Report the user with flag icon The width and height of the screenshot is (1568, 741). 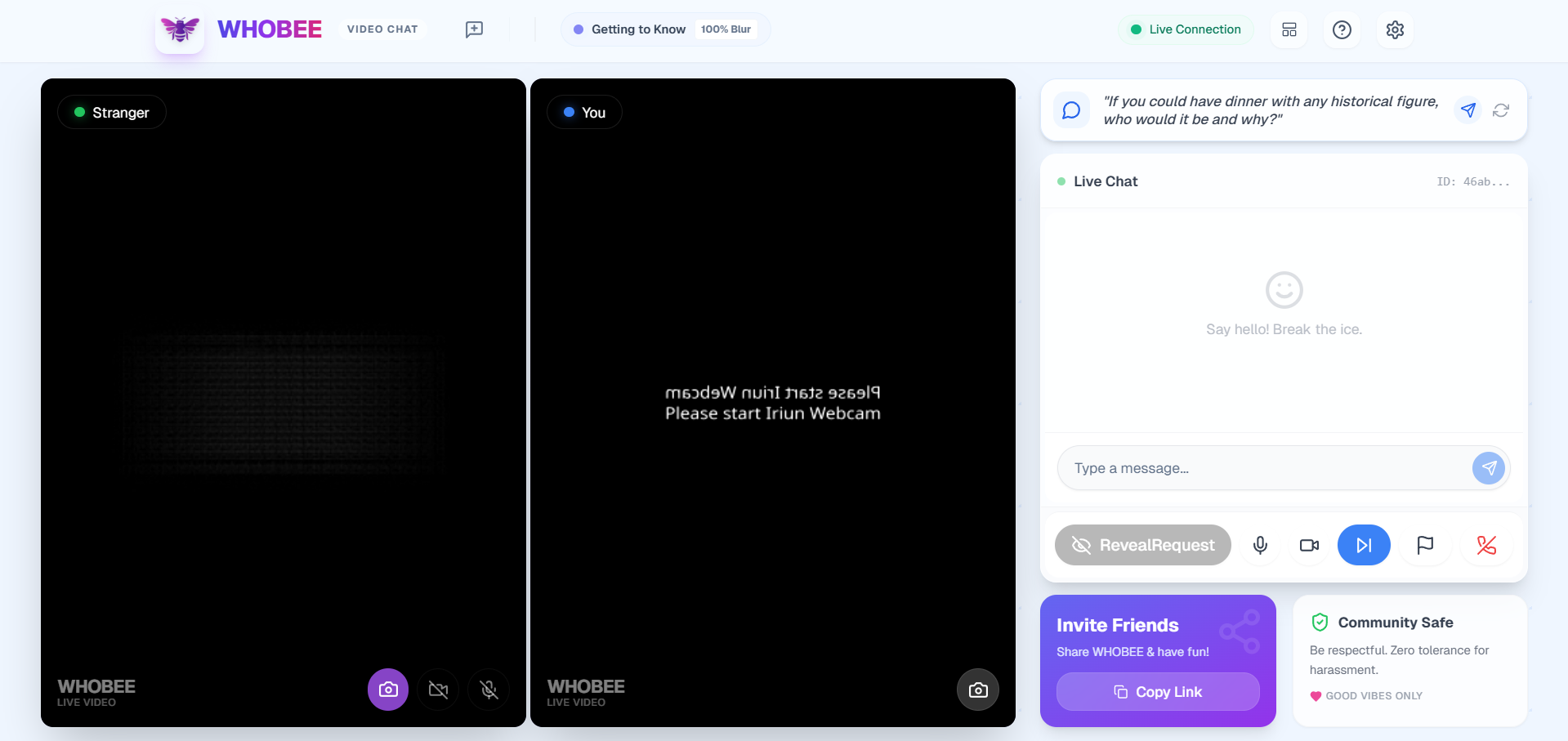pyautogui.click(x=1425, y=545)
